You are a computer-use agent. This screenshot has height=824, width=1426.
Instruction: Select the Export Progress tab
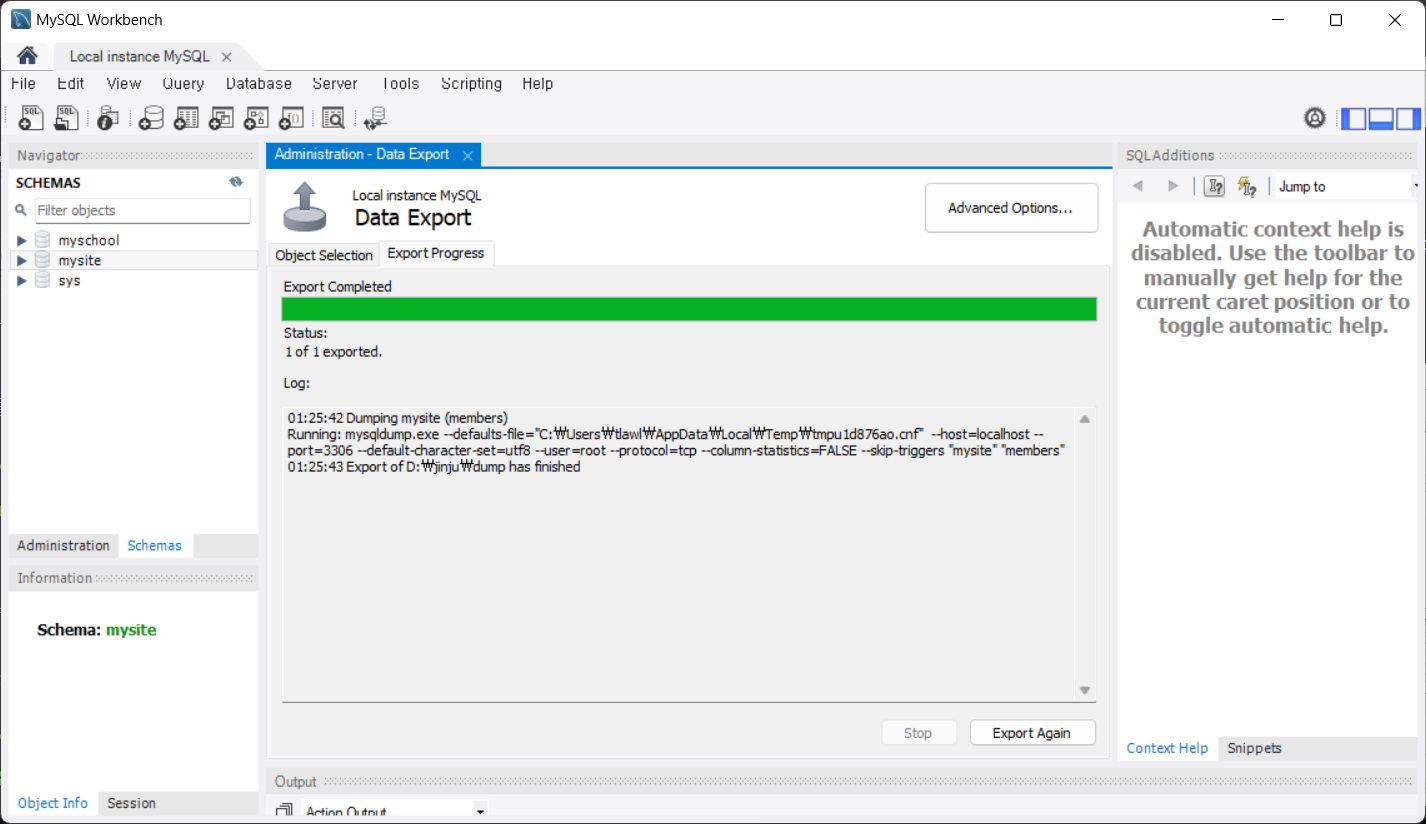pos(436,253)
